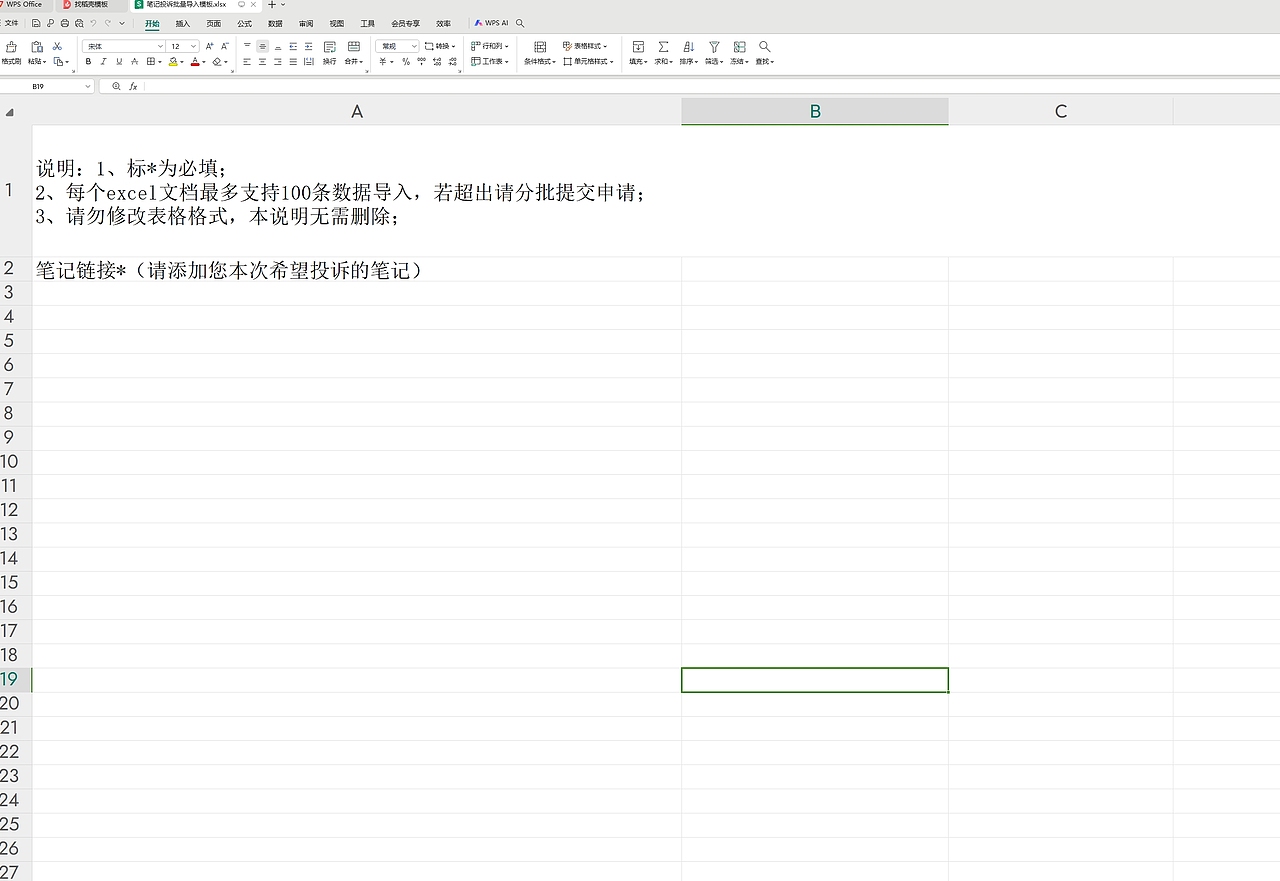
Task: Click the Strikethrough text icon
Action: click(135, 62)
